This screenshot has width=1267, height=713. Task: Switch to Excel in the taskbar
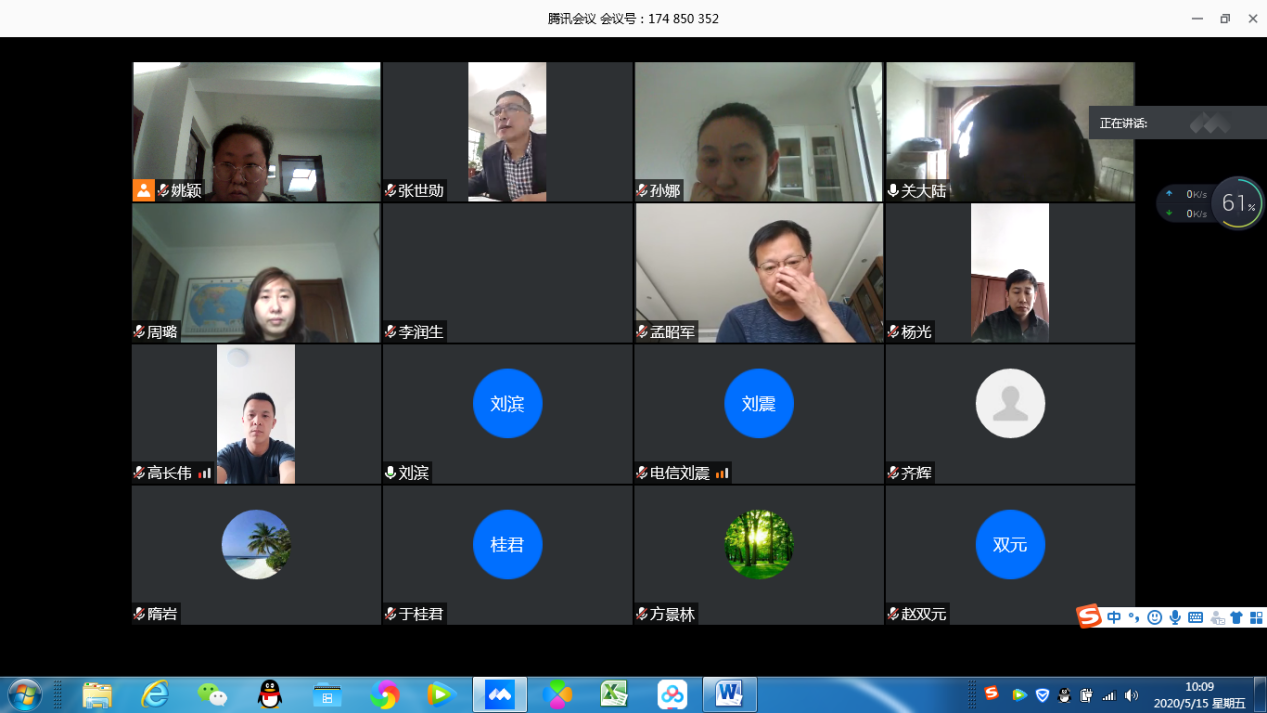614,694
